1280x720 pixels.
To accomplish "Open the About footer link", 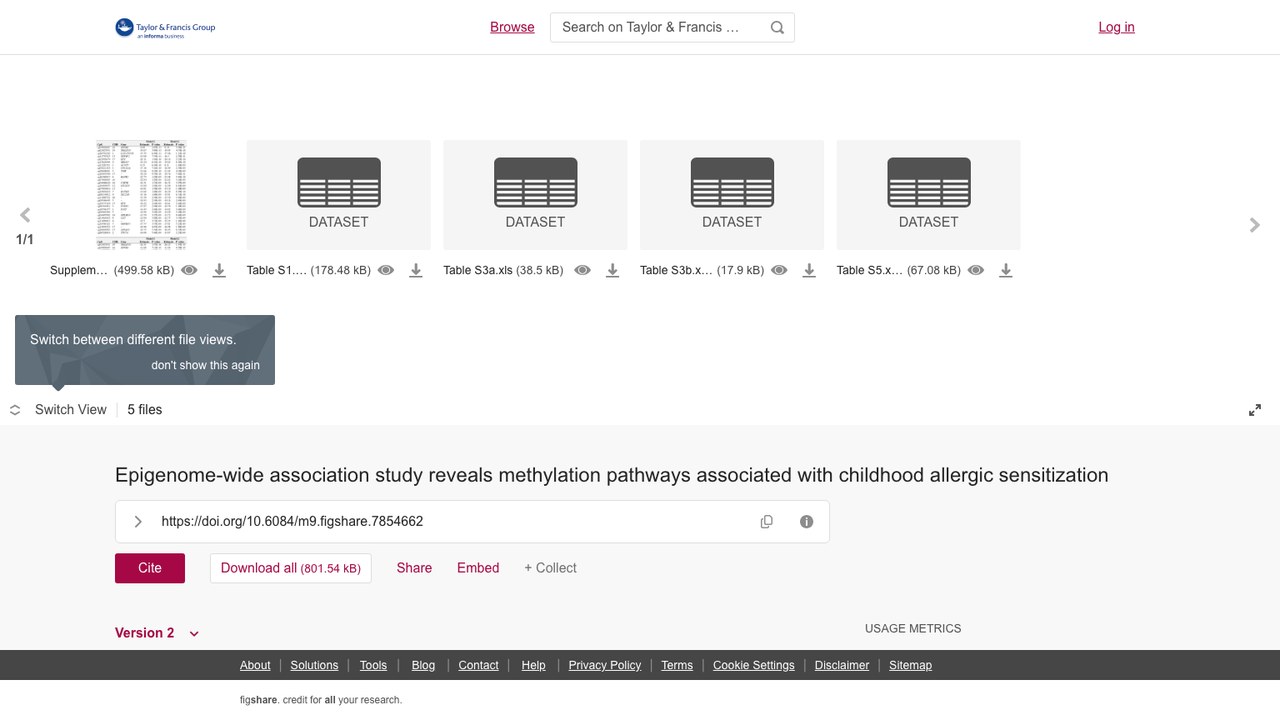I will click(x=255, y=665).
